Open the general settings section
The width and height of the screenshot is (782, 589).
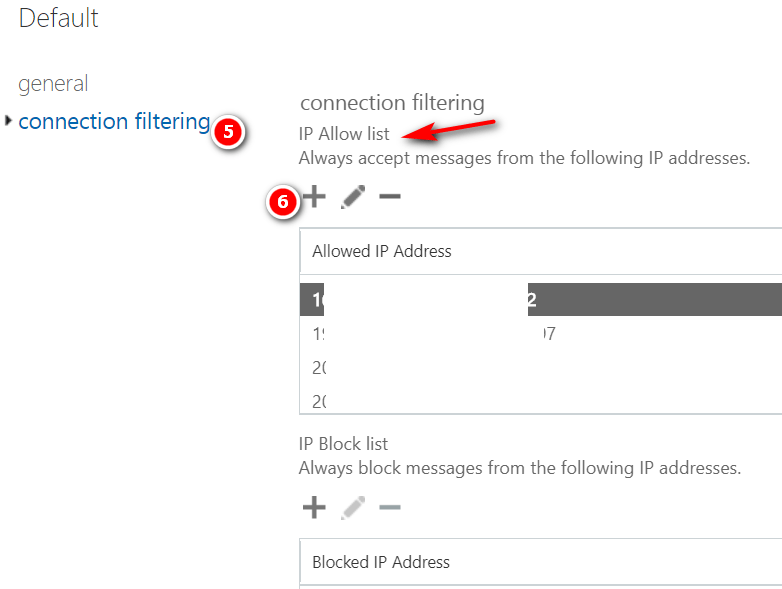click(x=53, y=84)
